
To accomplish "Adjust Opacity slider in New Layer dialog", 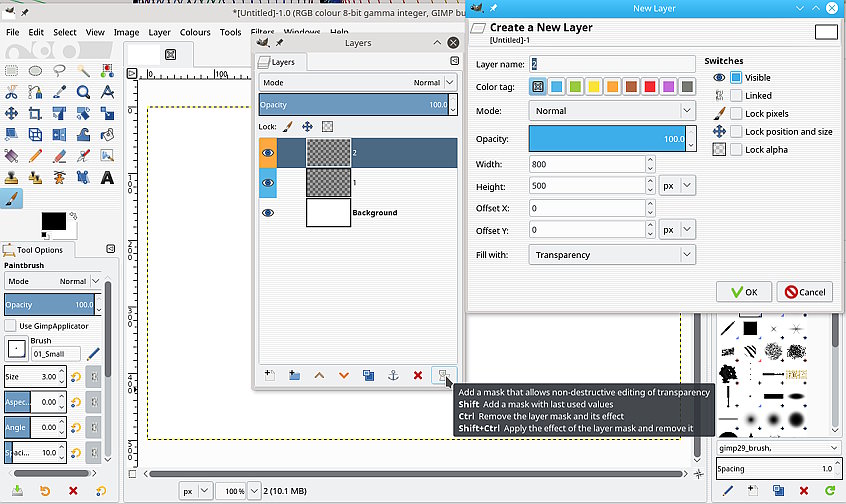I will 607,139.
